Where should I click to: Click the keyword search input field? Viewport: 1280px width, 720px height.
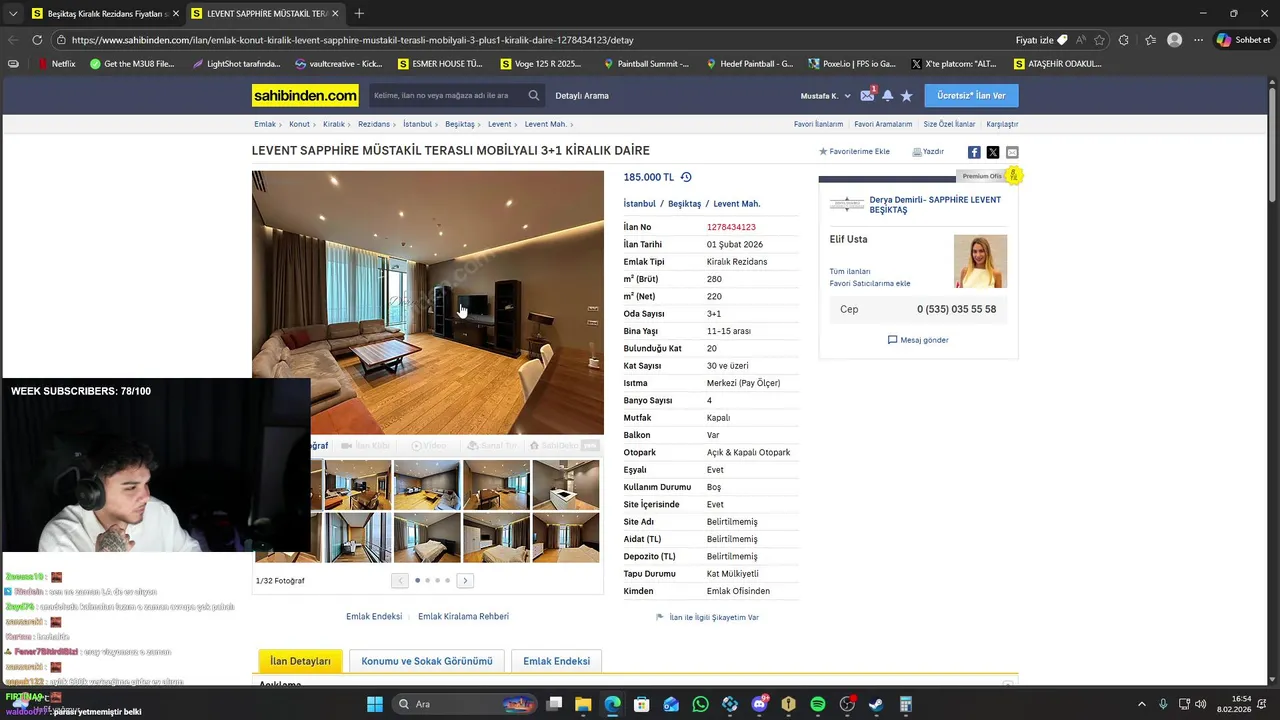tap(447, 96)
